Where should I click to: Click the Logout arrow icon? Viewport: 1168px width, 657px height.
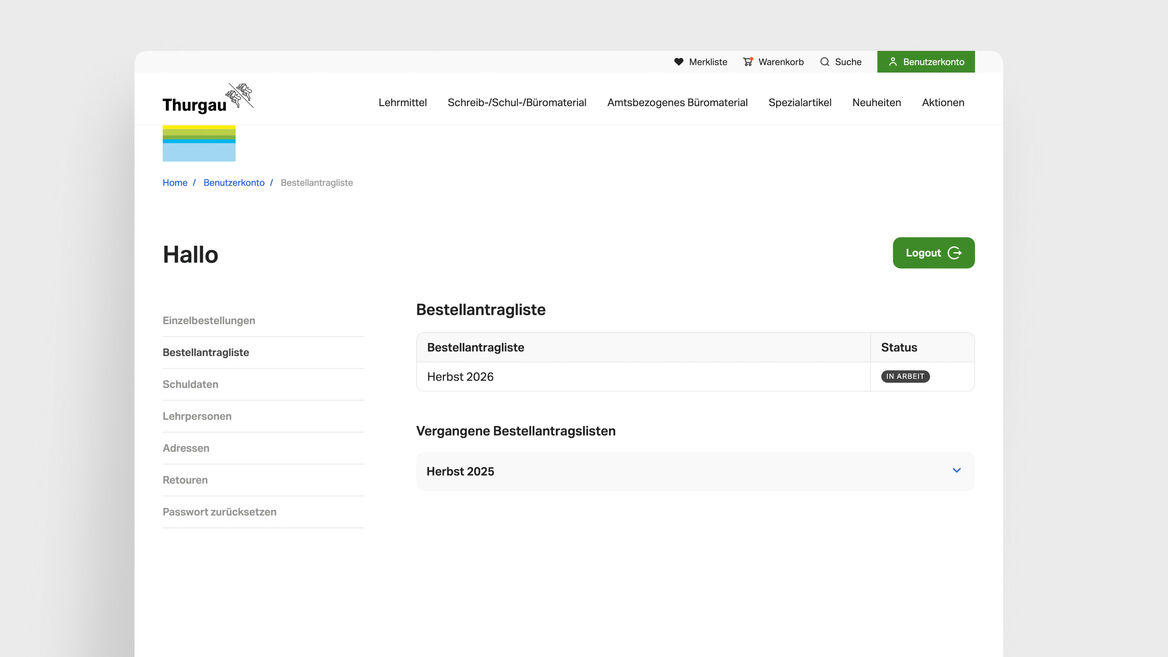[954, 253]
